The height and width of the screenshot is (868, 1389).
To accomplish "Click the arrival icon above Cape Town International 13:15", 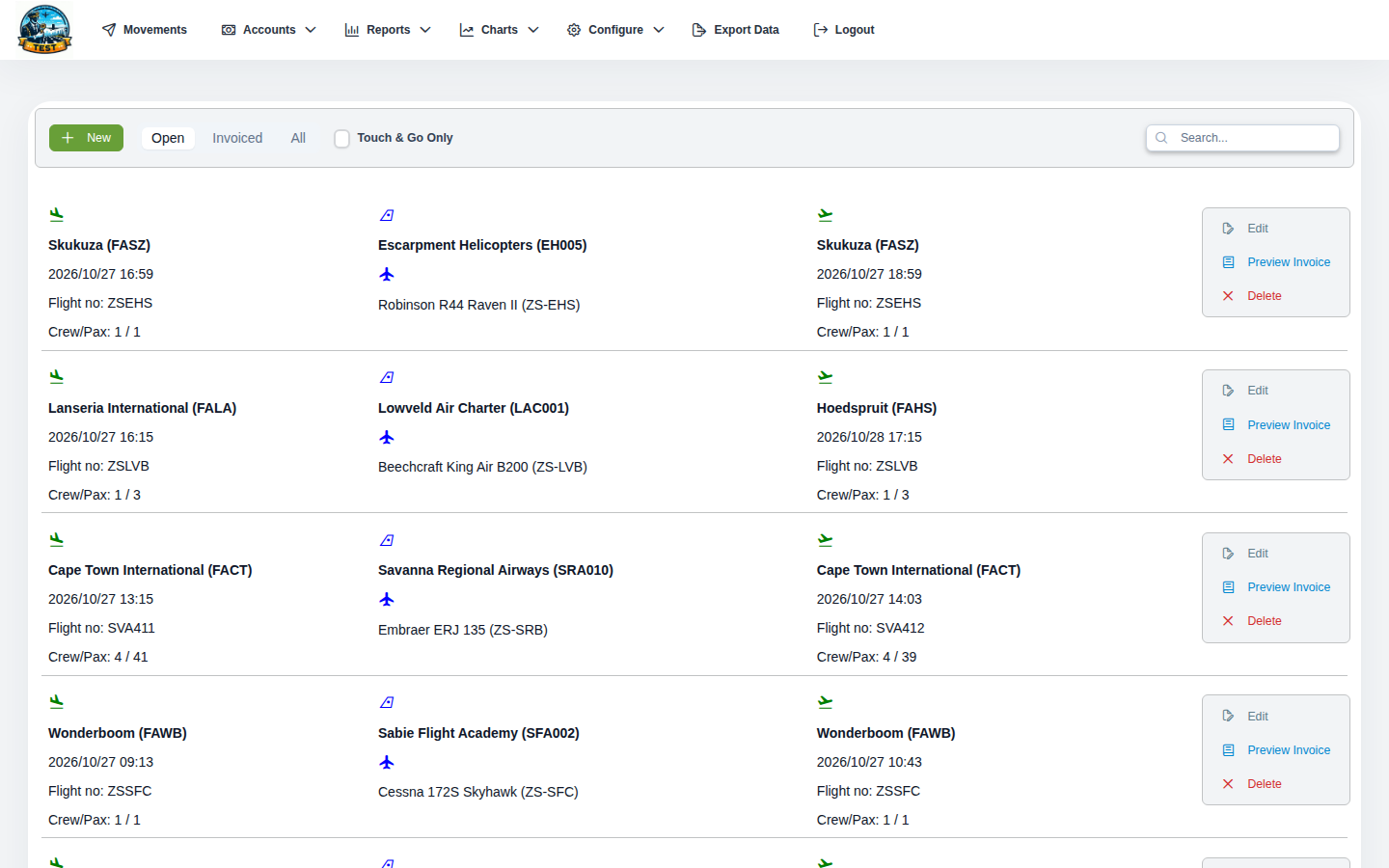I will tap(57, 539).
